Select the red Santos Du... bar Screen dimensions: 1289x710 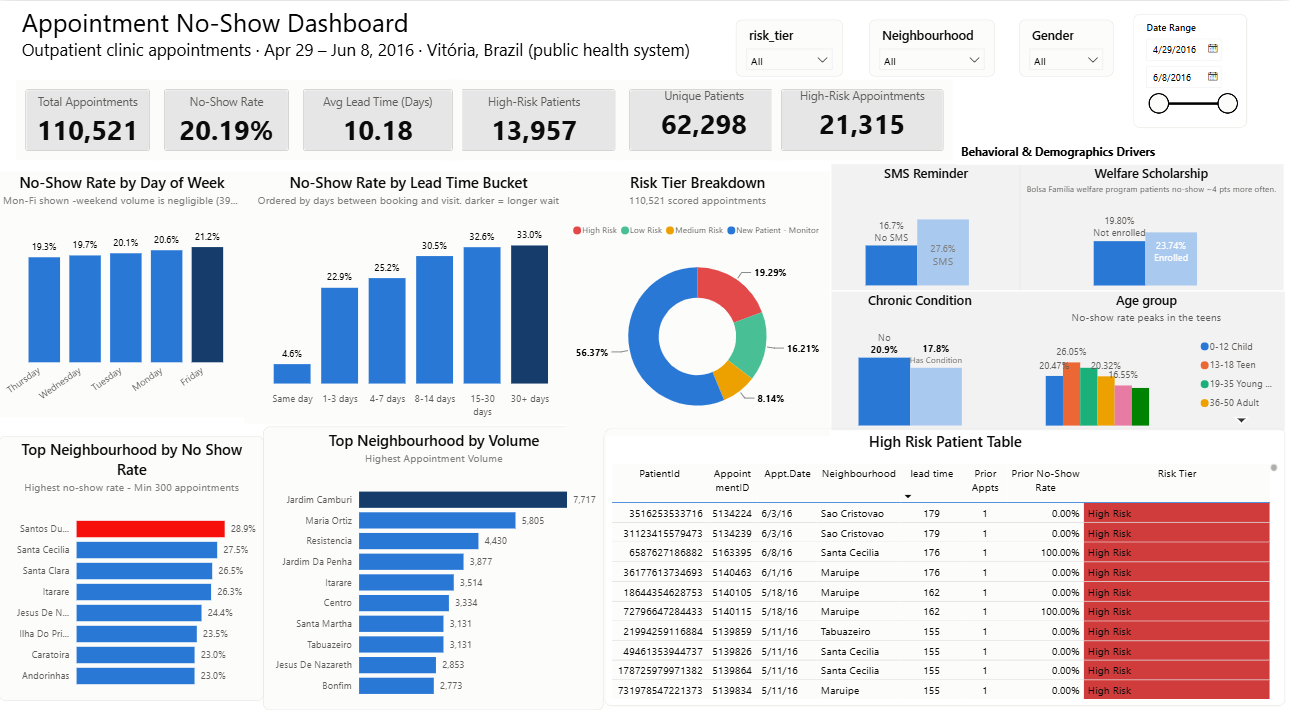pos(151,528)
